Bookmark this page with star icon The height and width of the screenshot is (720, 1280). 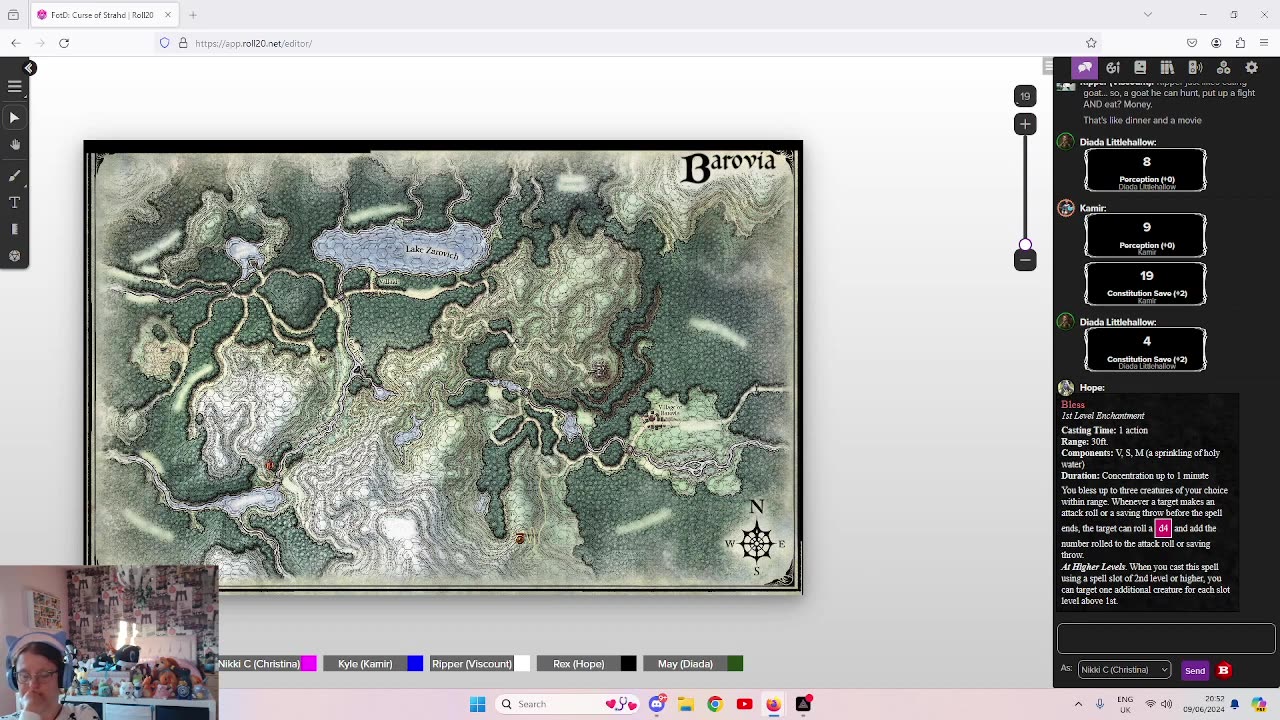pos(1091,43)
